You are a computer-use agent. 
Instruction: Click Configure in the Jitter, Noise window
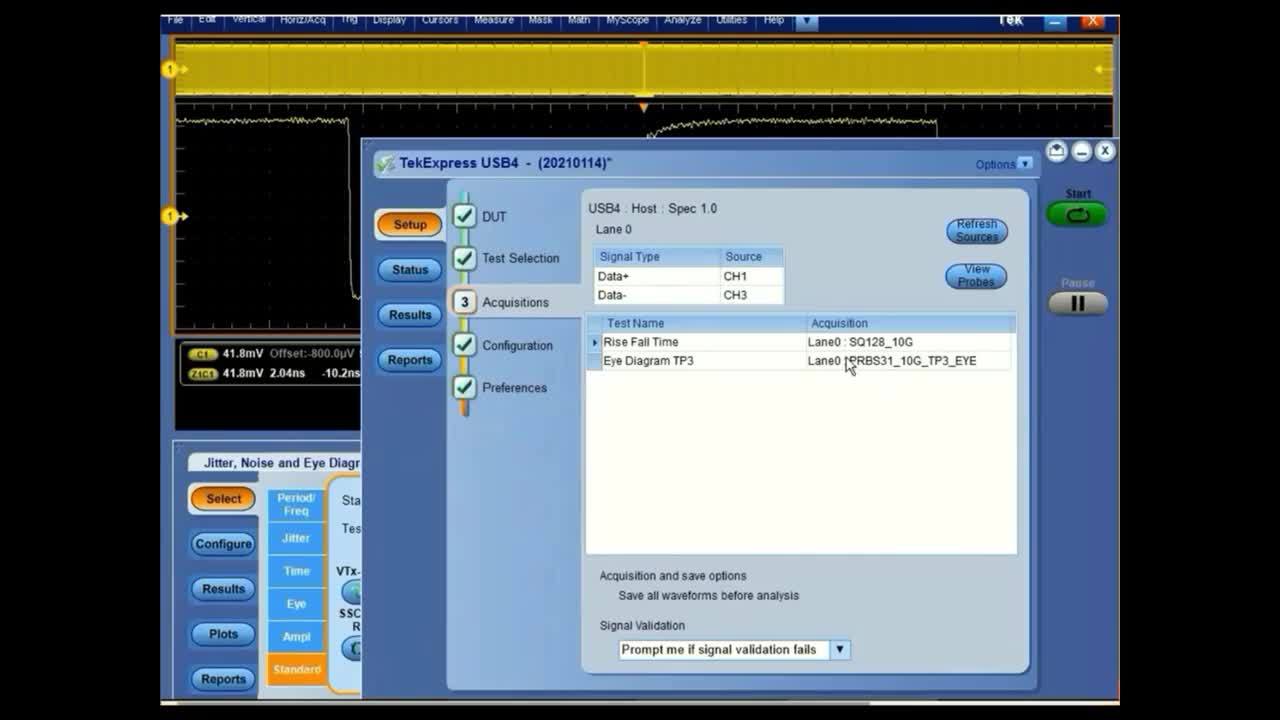(x=223, y=543)
